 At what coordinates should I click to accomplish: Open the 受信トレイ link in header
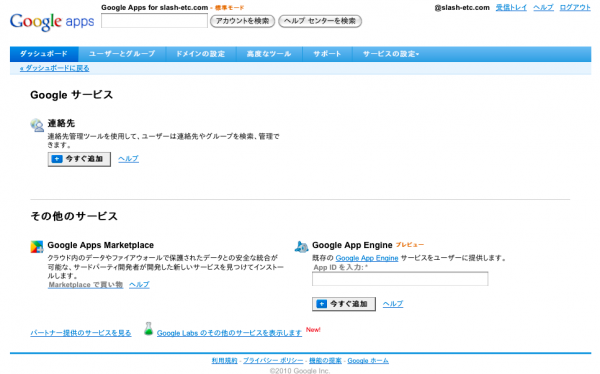tap(511, 7)
